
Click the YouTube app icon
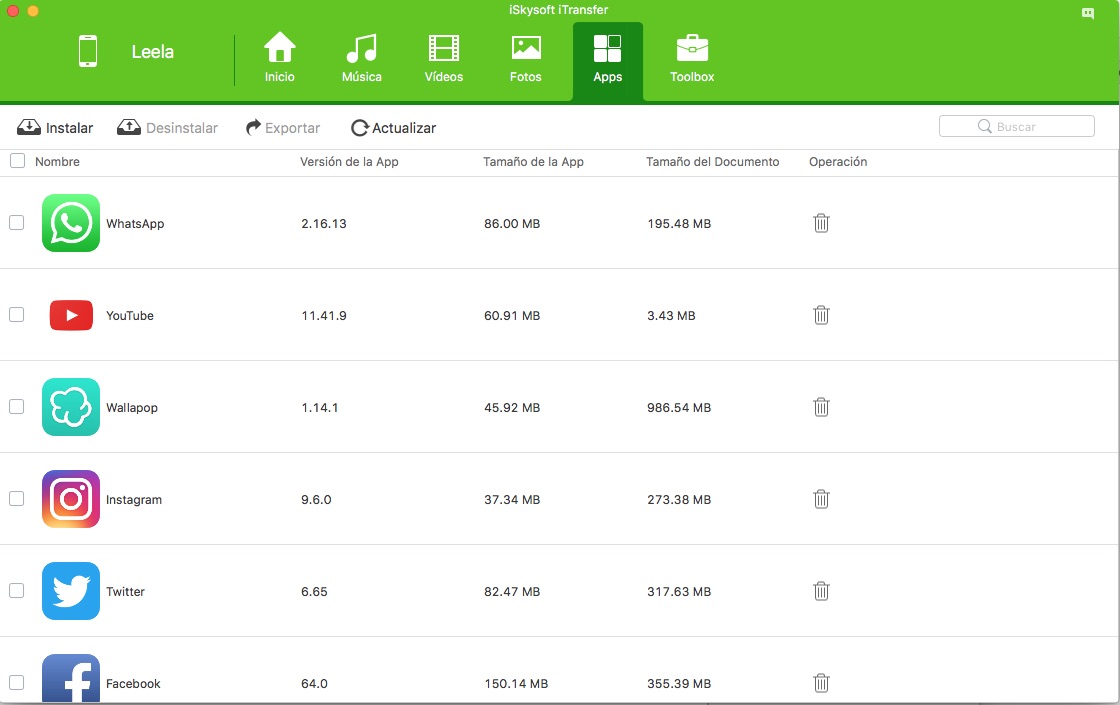[71, 315]
